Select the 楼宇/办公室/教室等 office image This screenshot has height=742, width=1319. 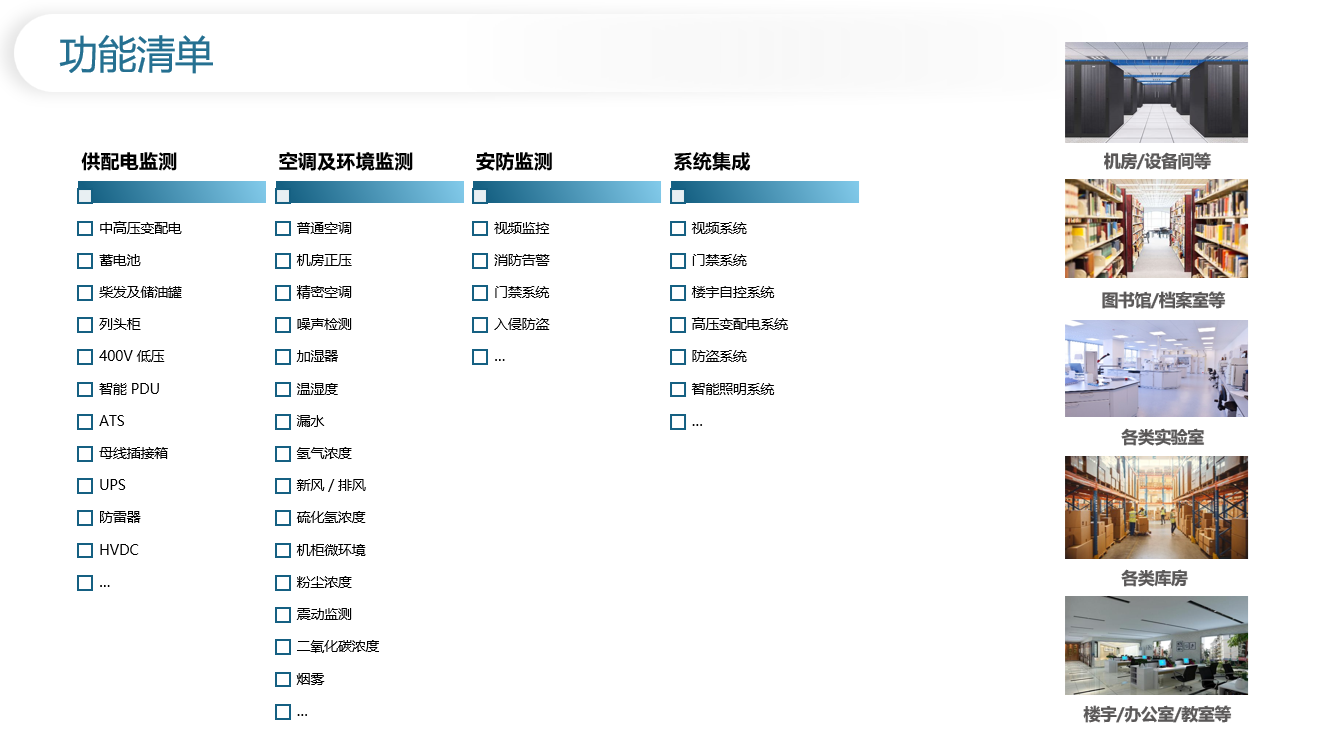[1156, 645]
